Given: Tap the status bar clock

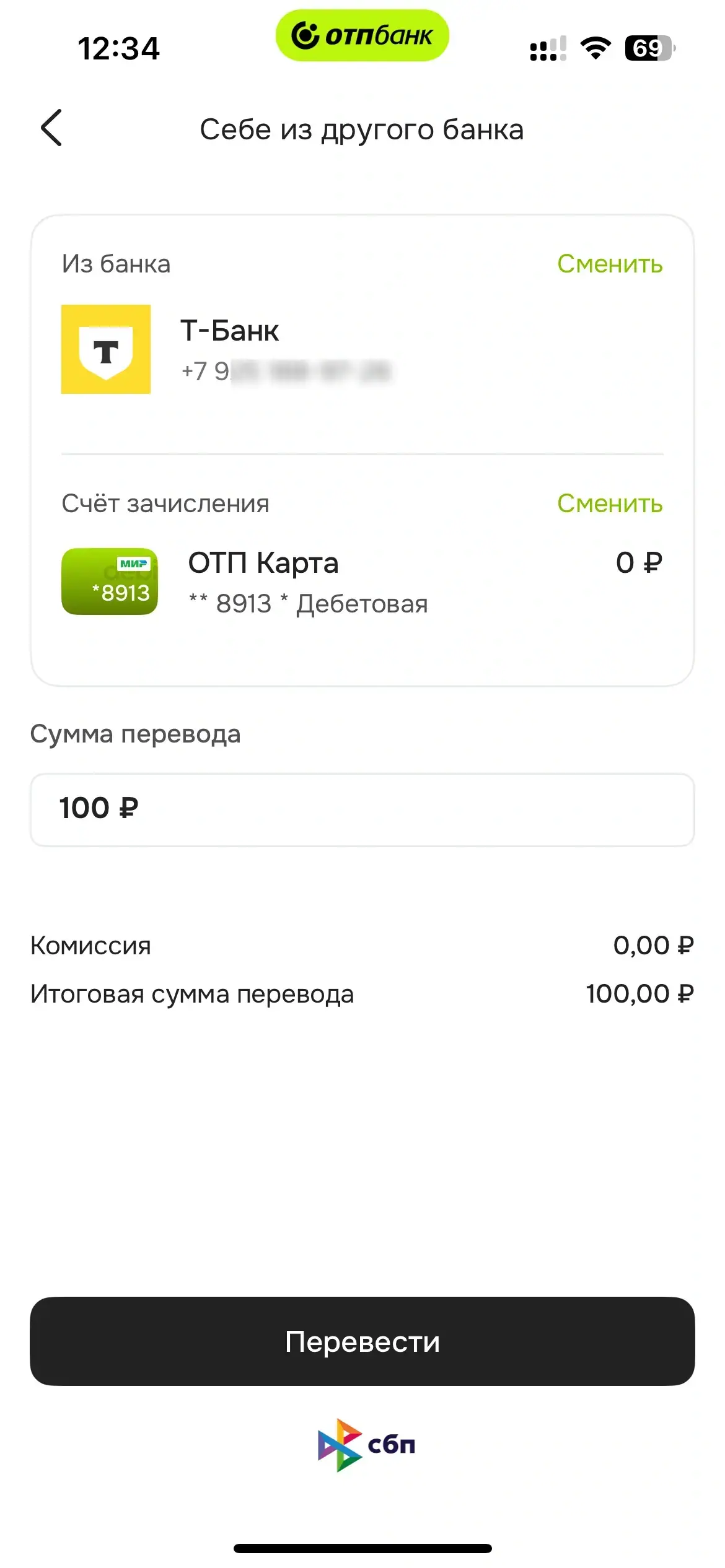Looking at the screenshot, I should click(118, 48).
